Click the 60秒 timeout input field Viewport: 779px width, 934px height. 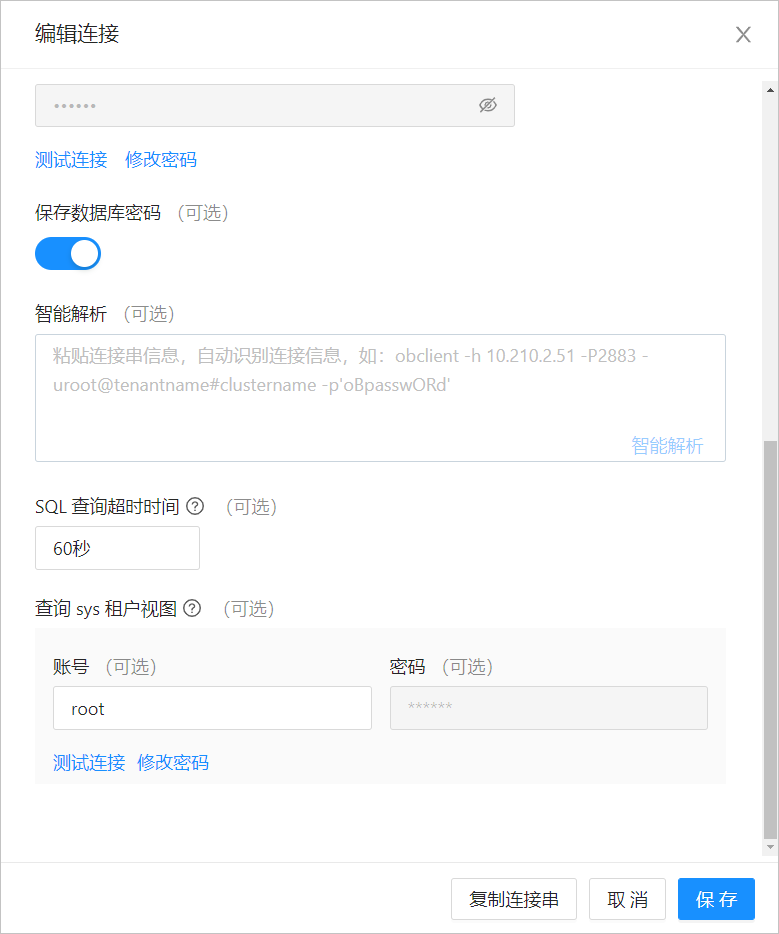click(x=117, y=548)
